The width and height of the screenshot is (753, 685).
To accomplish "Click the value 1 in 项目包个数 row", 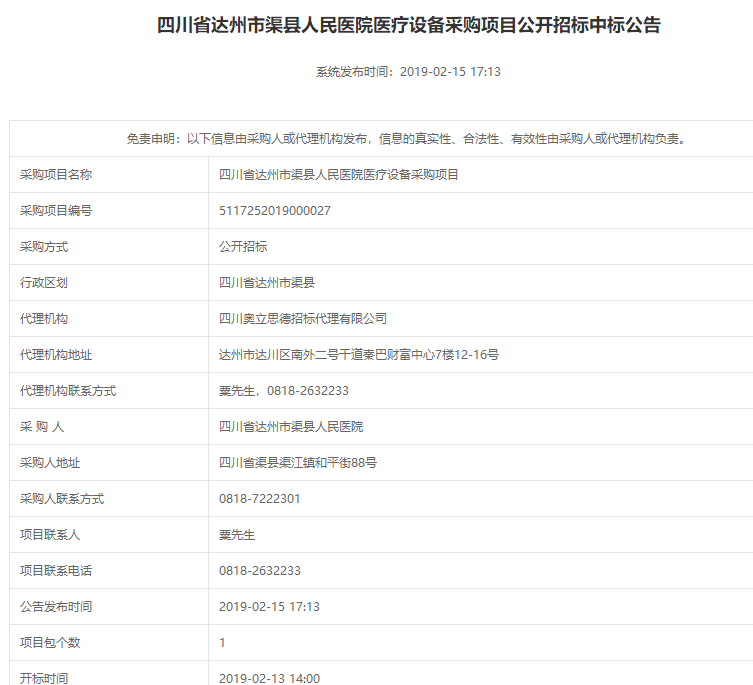I will 222,643.
